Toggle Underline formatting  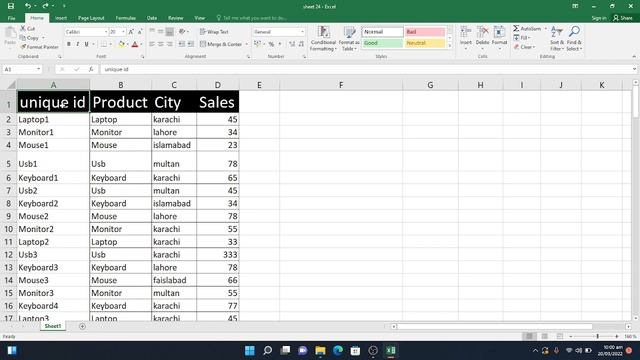click(87, 44)
